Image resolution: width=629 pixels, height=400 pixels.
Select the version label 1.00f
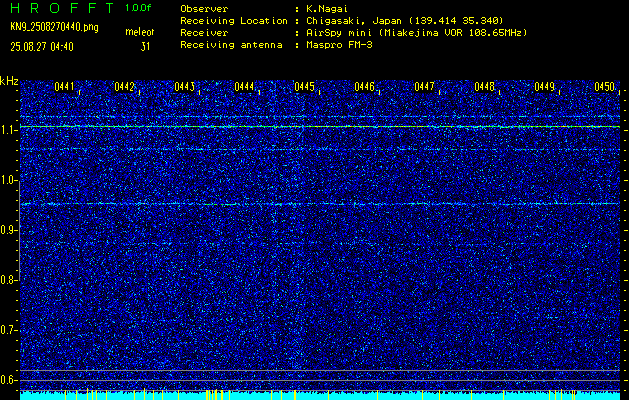click(138, 8)
